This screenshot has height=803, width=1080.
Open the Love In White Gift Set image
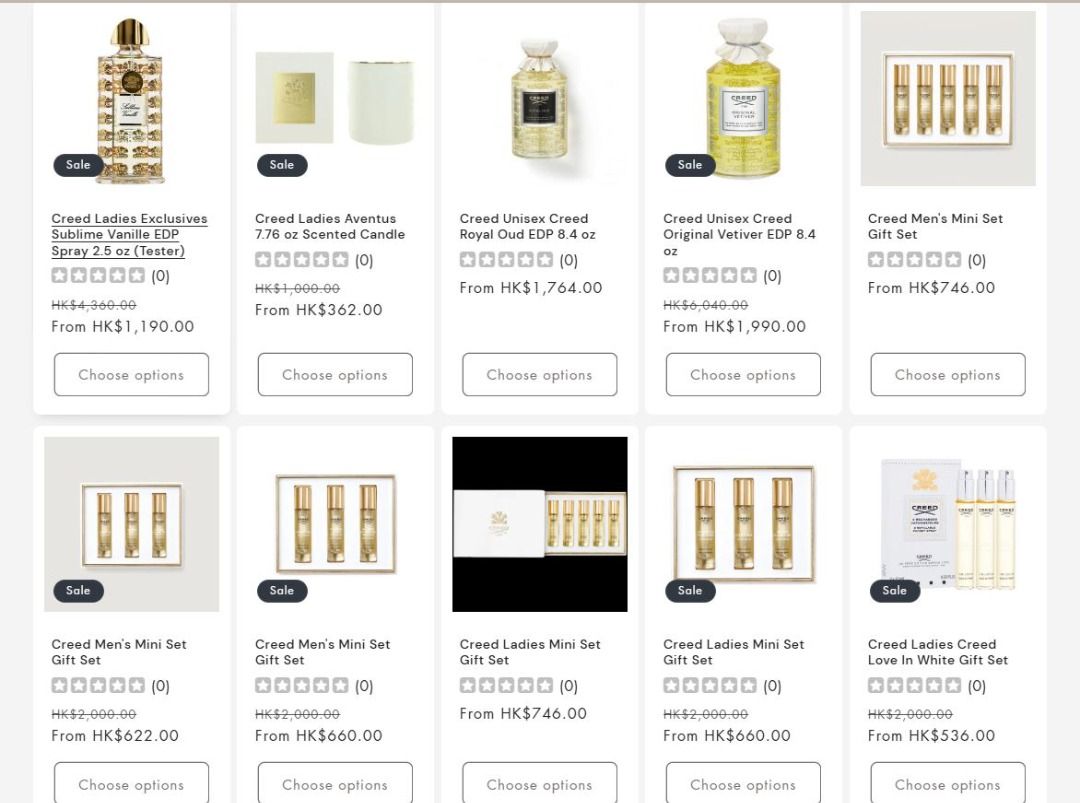click(948, 524)
